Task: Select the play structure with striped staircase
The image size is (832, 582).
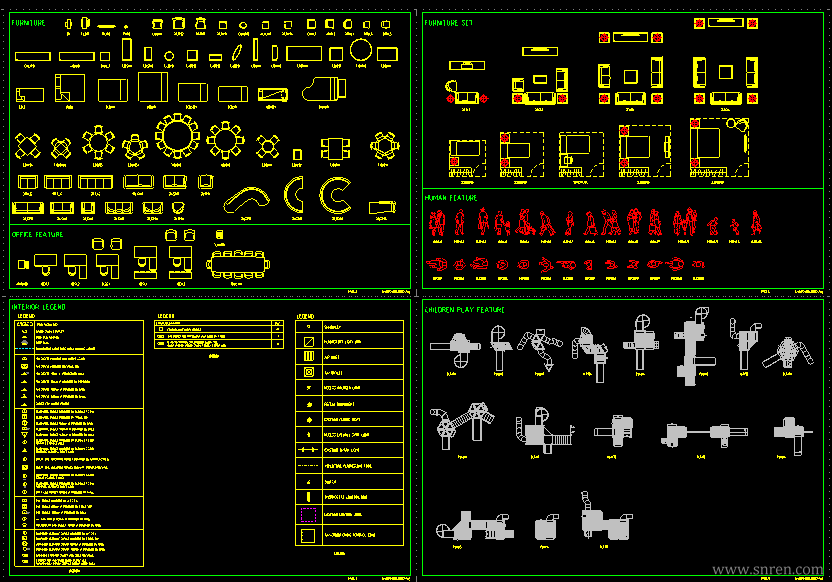Action: tap(545, 430)
